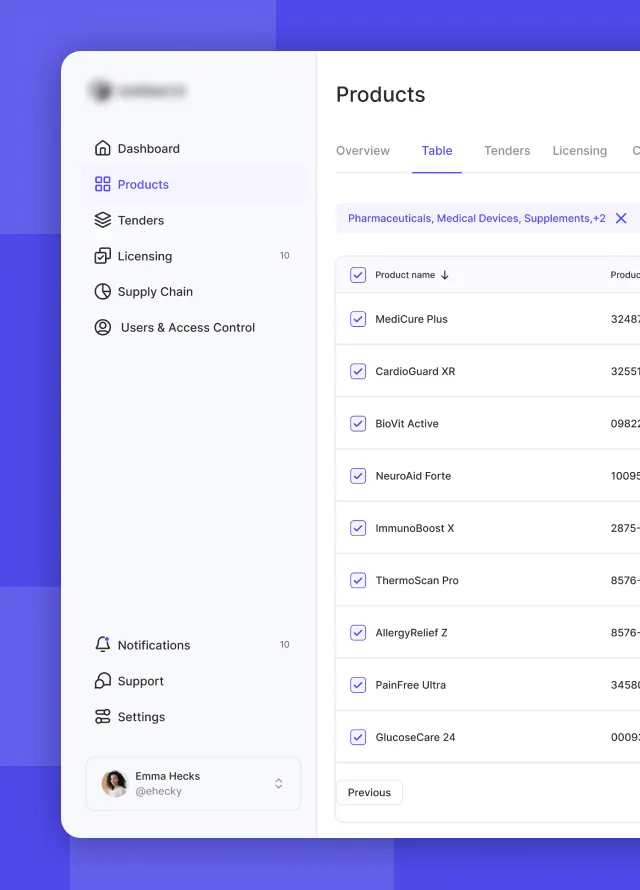Open Notifications in the sidebar

click(193, 645)
